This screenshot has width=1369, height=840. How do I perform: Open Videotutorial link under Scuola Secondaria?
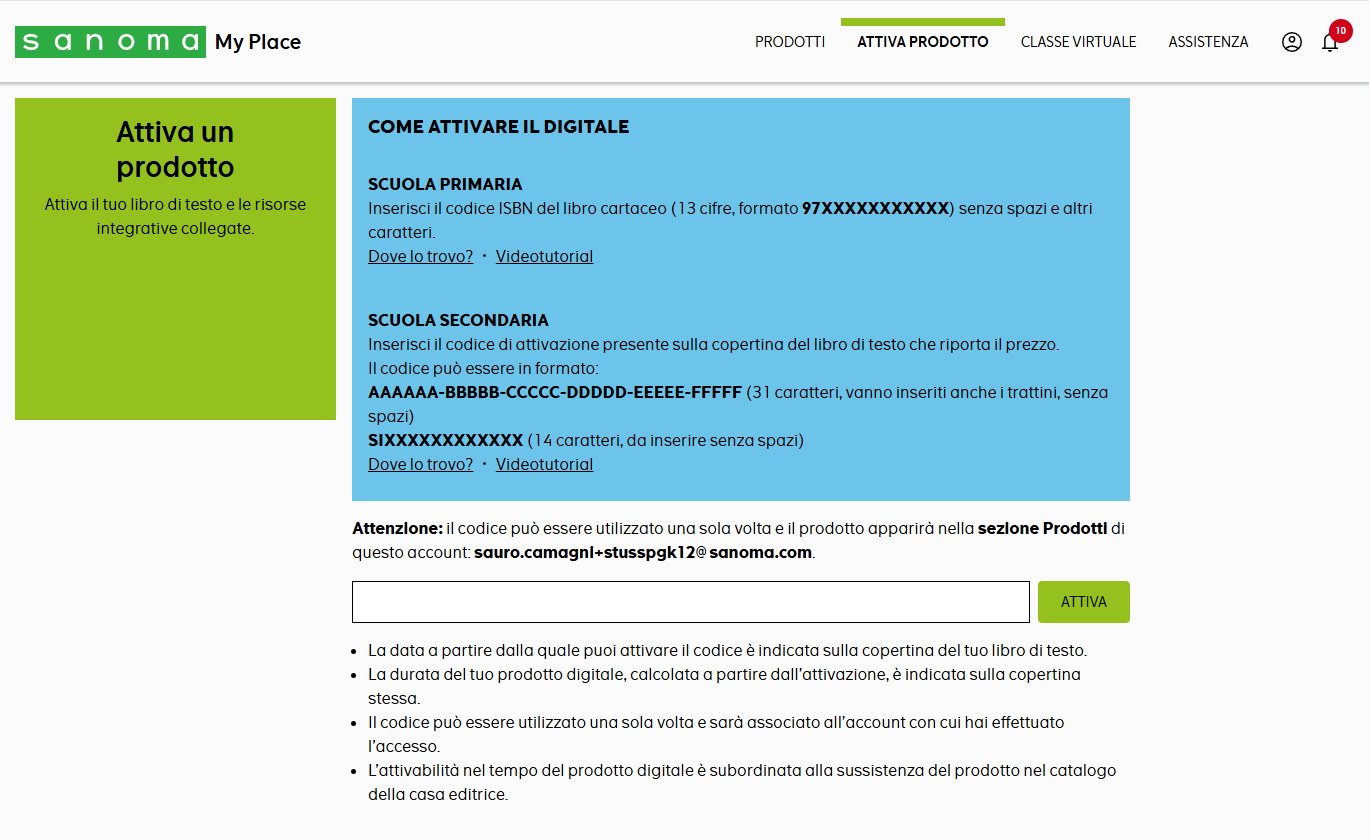pos(544,464)
